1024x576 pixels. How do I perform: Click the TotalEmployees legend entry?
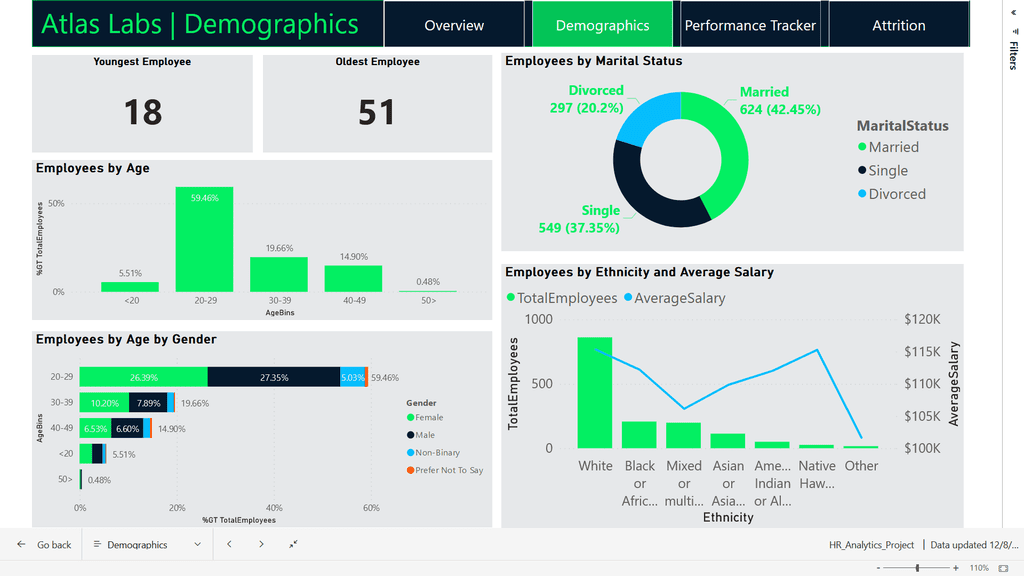[562, 298]
